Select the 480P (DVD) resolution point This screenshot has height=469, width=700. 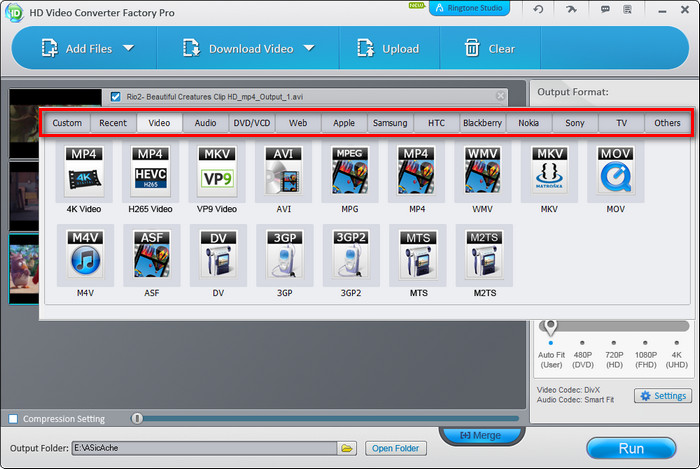click(x=582, y=343)
